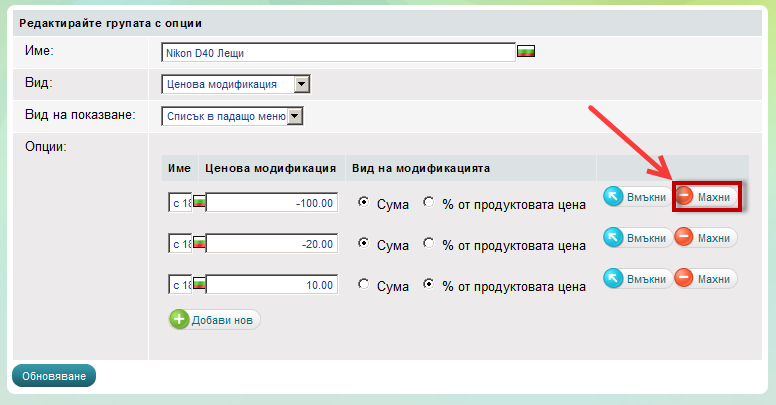Select the % от продуктовата цена radio in first row

click(x=429, y=202)
